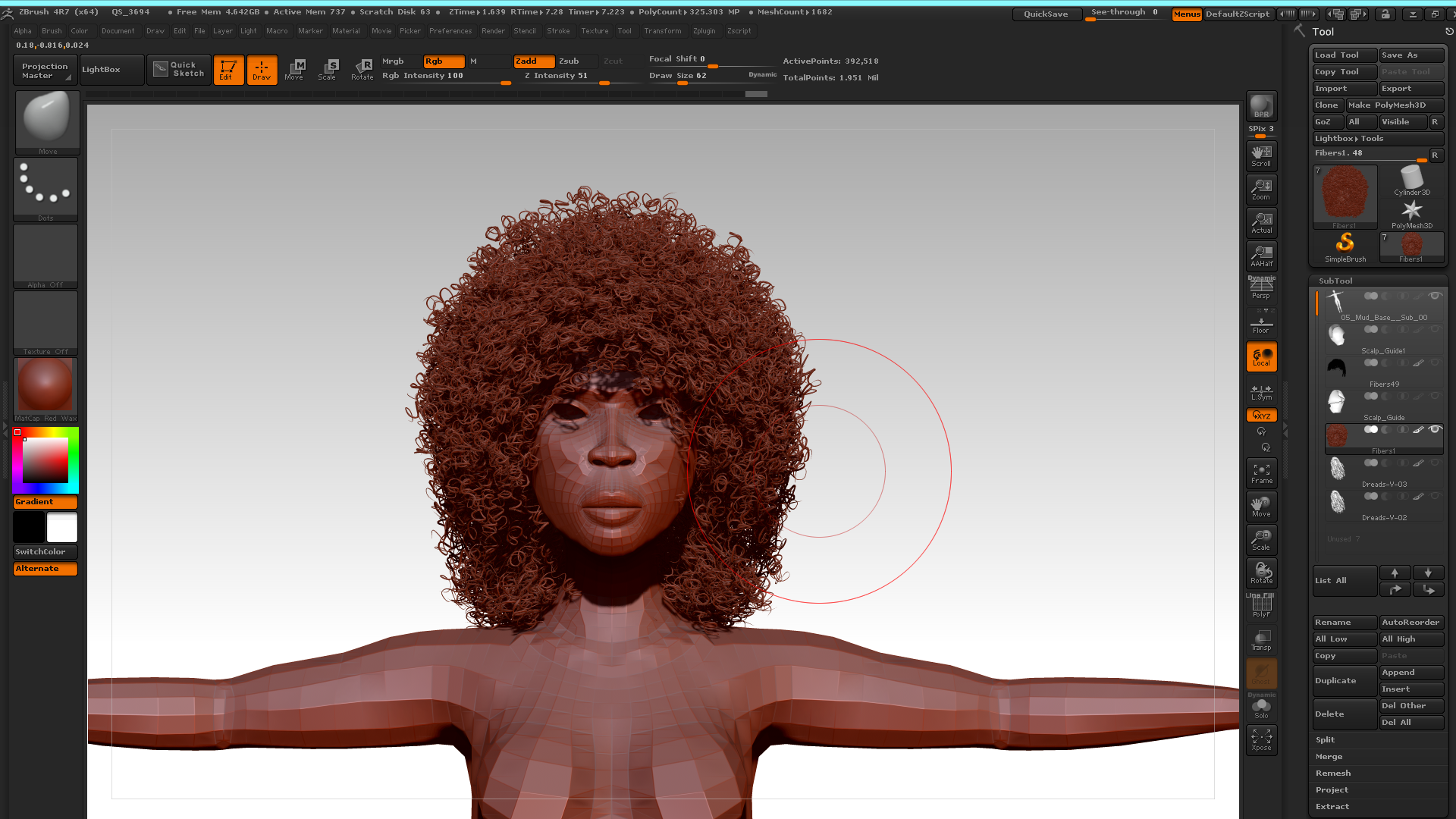Open the Dots stroke picker
Image resolution: width=1456 pixels, height=819 pixels.
tap(45, 190)
